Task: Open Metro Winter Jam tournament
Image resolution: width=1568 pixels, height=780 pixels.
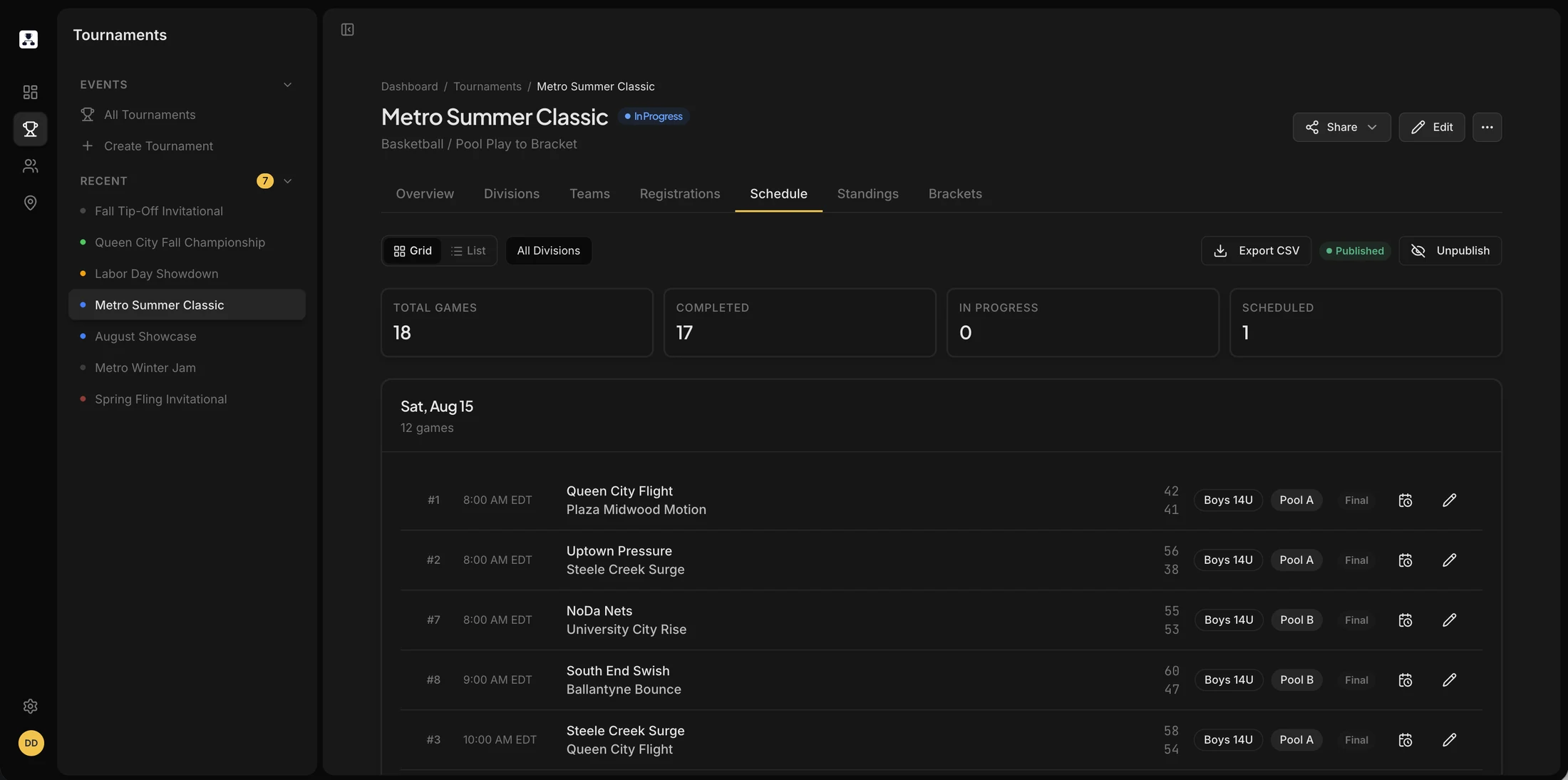Action: tap(187, 368)
